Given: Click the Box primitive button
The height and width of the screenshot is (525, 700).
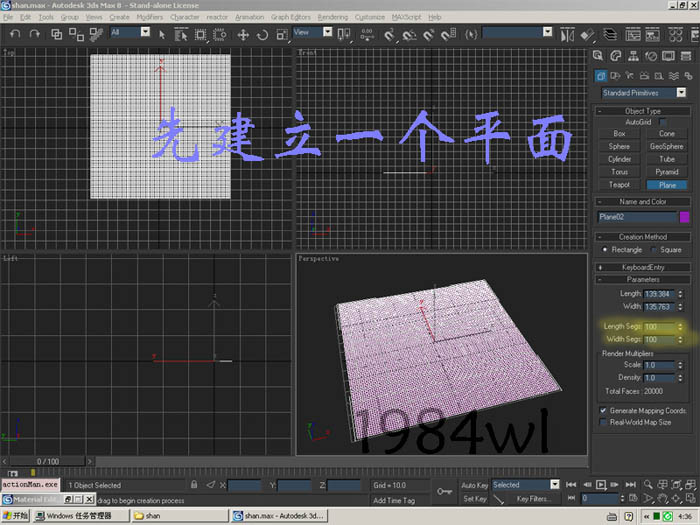Looking at the screenshot, I should (x=619, y=133).
